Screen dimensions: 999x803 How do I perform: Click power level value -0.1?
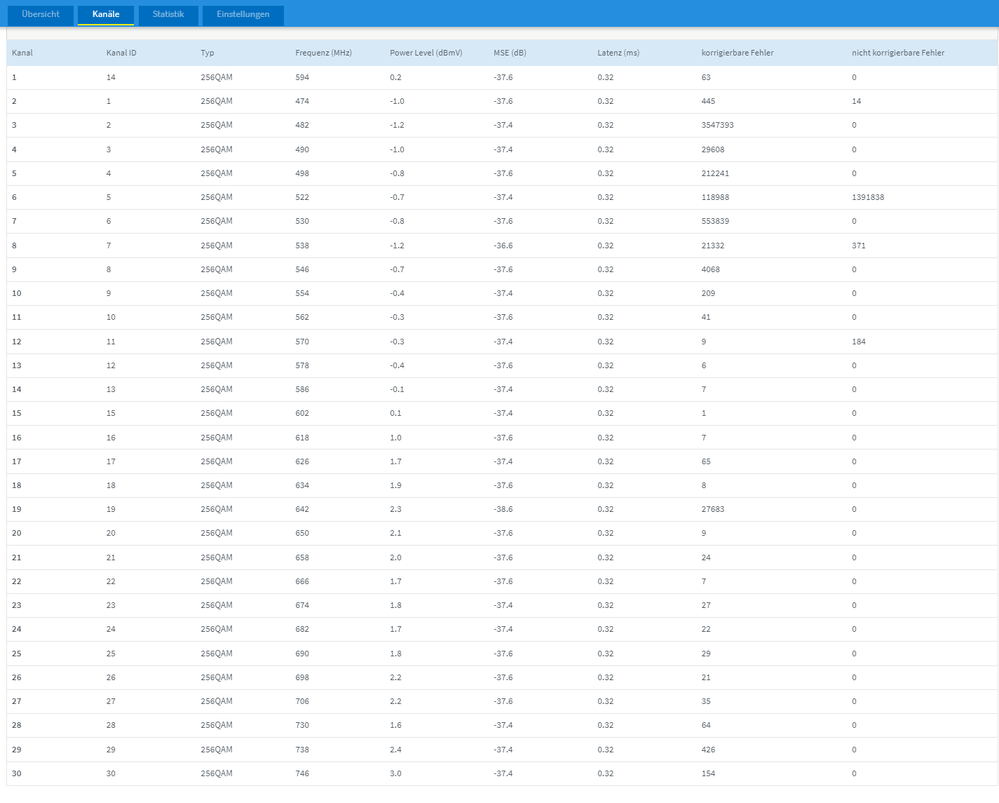click(397, 389)
